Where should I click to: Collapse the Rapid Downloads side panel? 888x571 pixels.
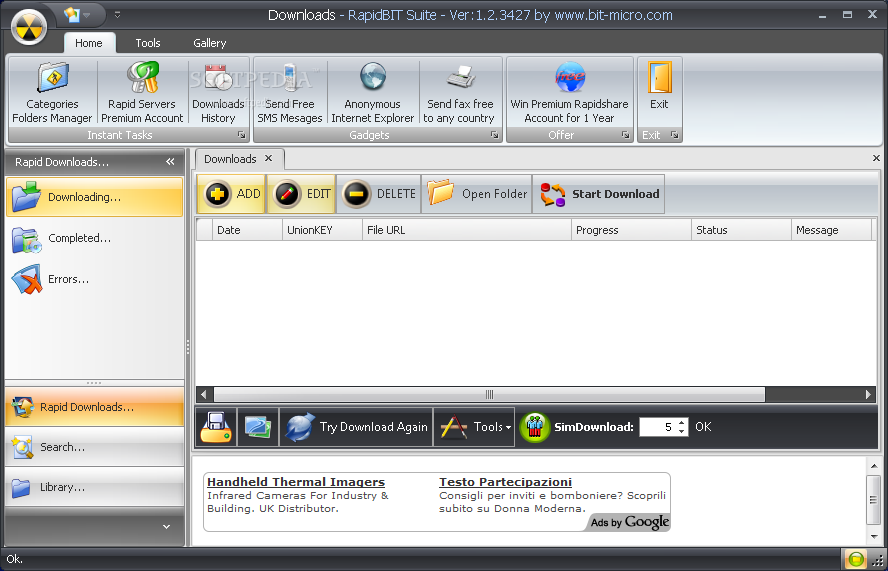pos(170,162)
